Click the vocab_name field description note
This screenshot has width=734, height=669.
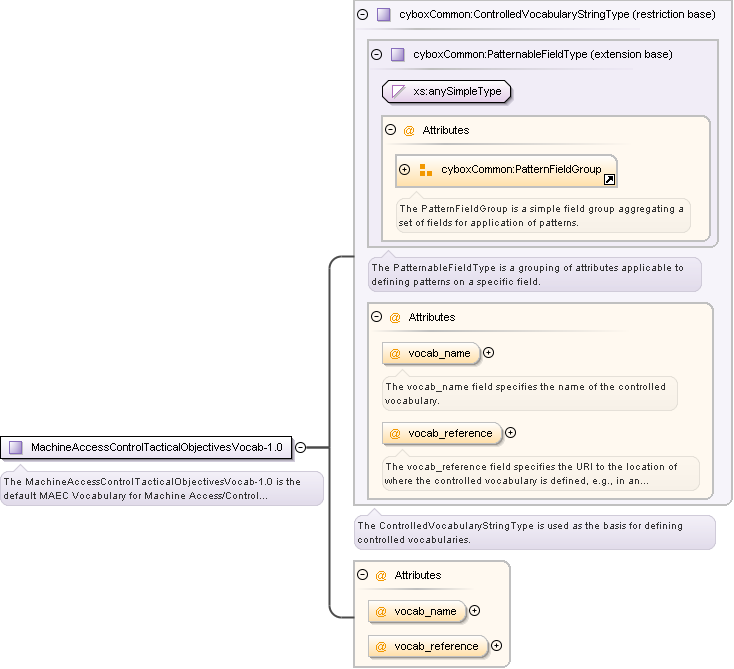529,393
